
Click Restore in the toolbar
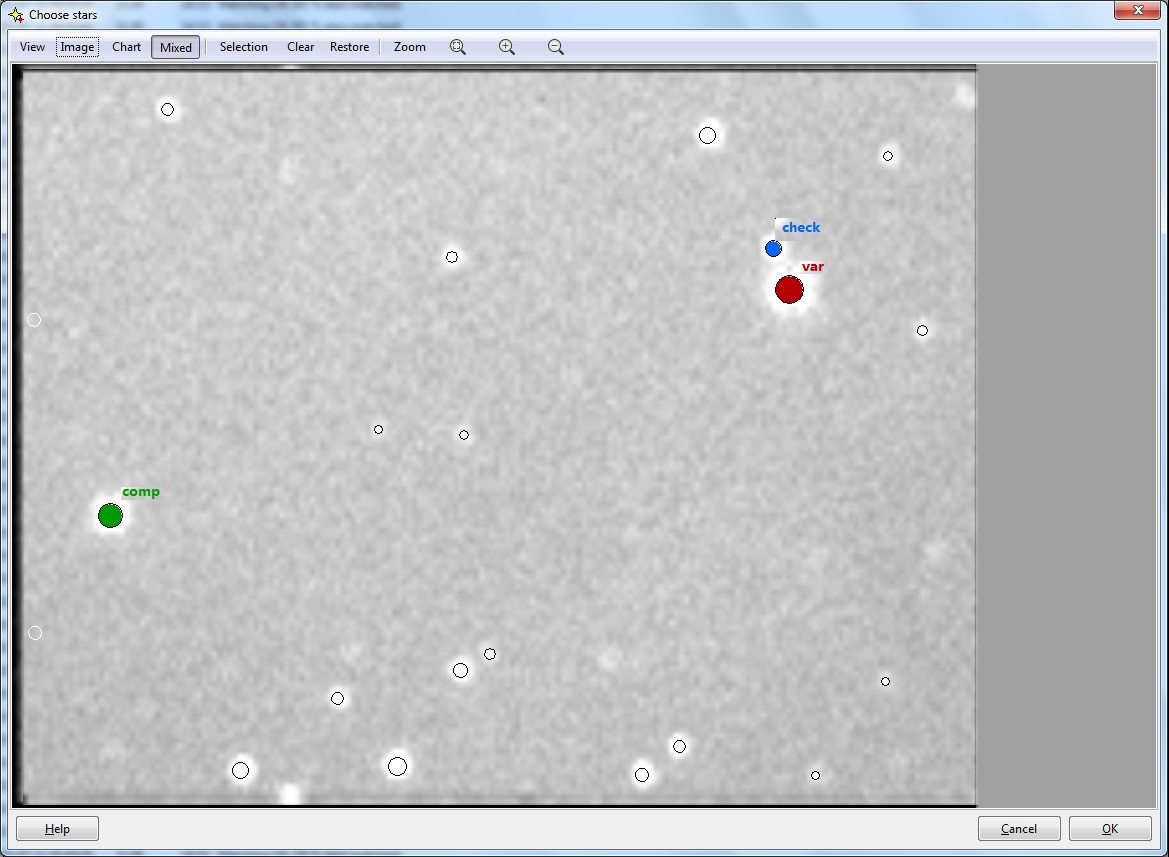click(x=350, y=47)
